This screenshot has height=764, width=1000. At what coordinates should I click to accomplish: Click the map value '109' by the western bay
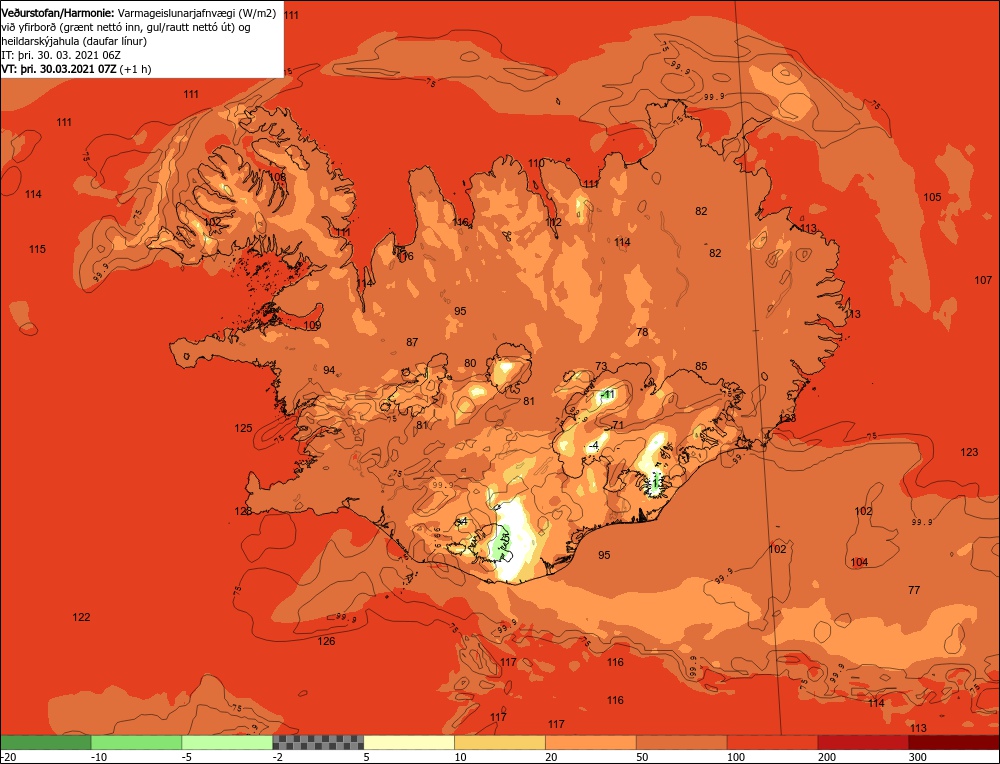point(312,325)
